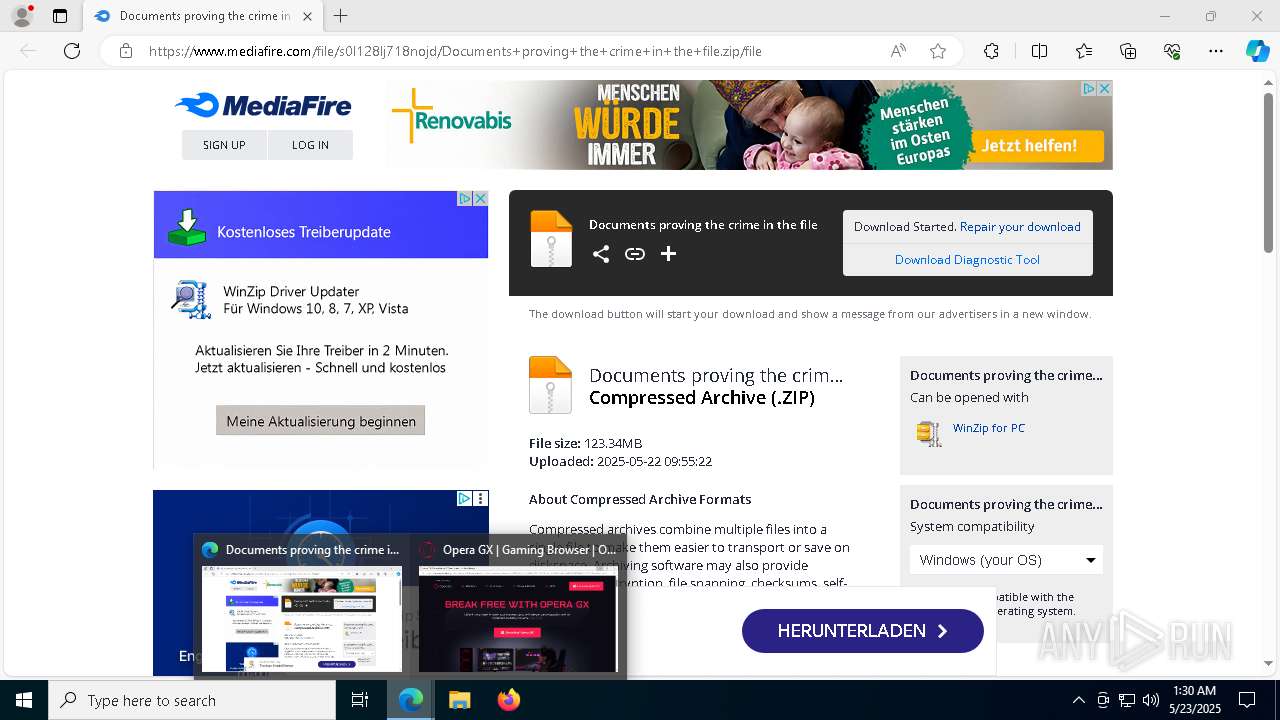Image resolution: width=1280 pixels, height=720 pixels.
Task: Click the HERUNTERLADEN download button
Action: coord(863,631)
